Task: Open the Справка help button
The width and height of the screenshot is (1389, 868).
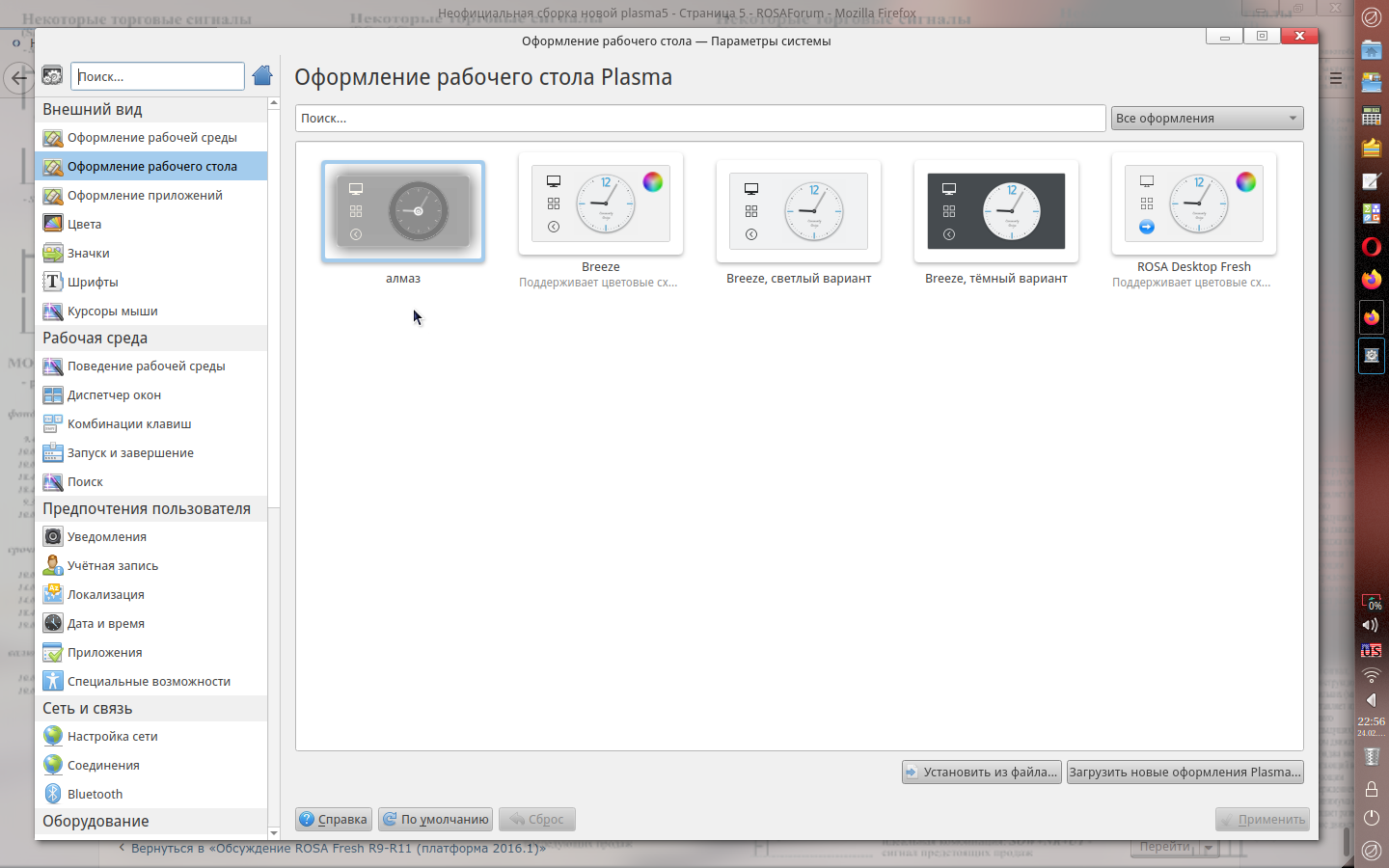Action: (333, 819)
